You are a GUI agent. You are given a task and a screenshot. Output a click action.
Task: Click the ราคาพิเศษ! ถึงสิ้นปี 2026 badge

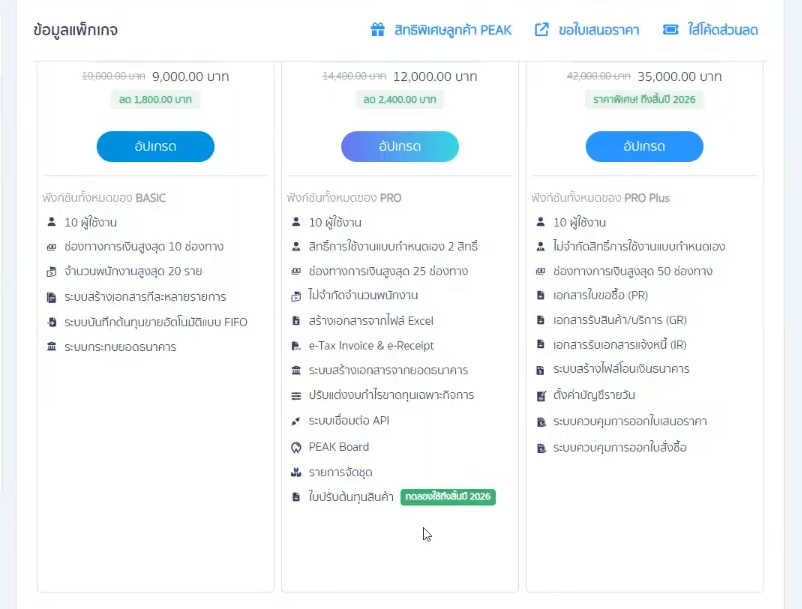(x=644, y=99)
